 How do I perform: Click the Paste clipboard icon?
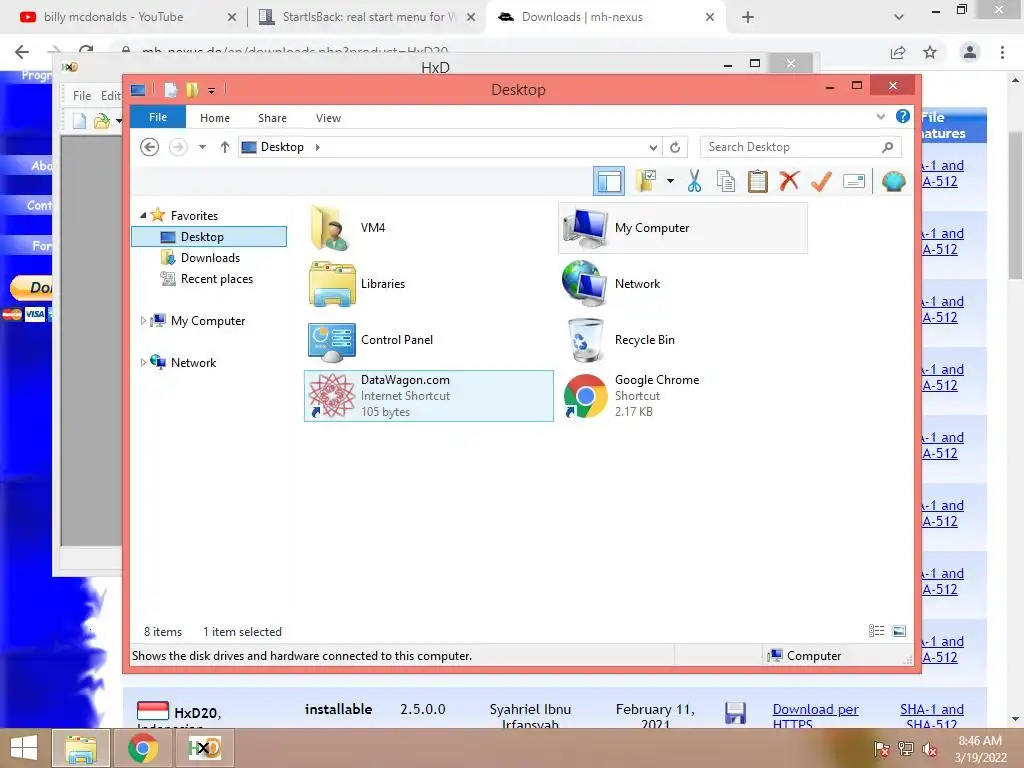pyautogui.click(x=758, y=181)
